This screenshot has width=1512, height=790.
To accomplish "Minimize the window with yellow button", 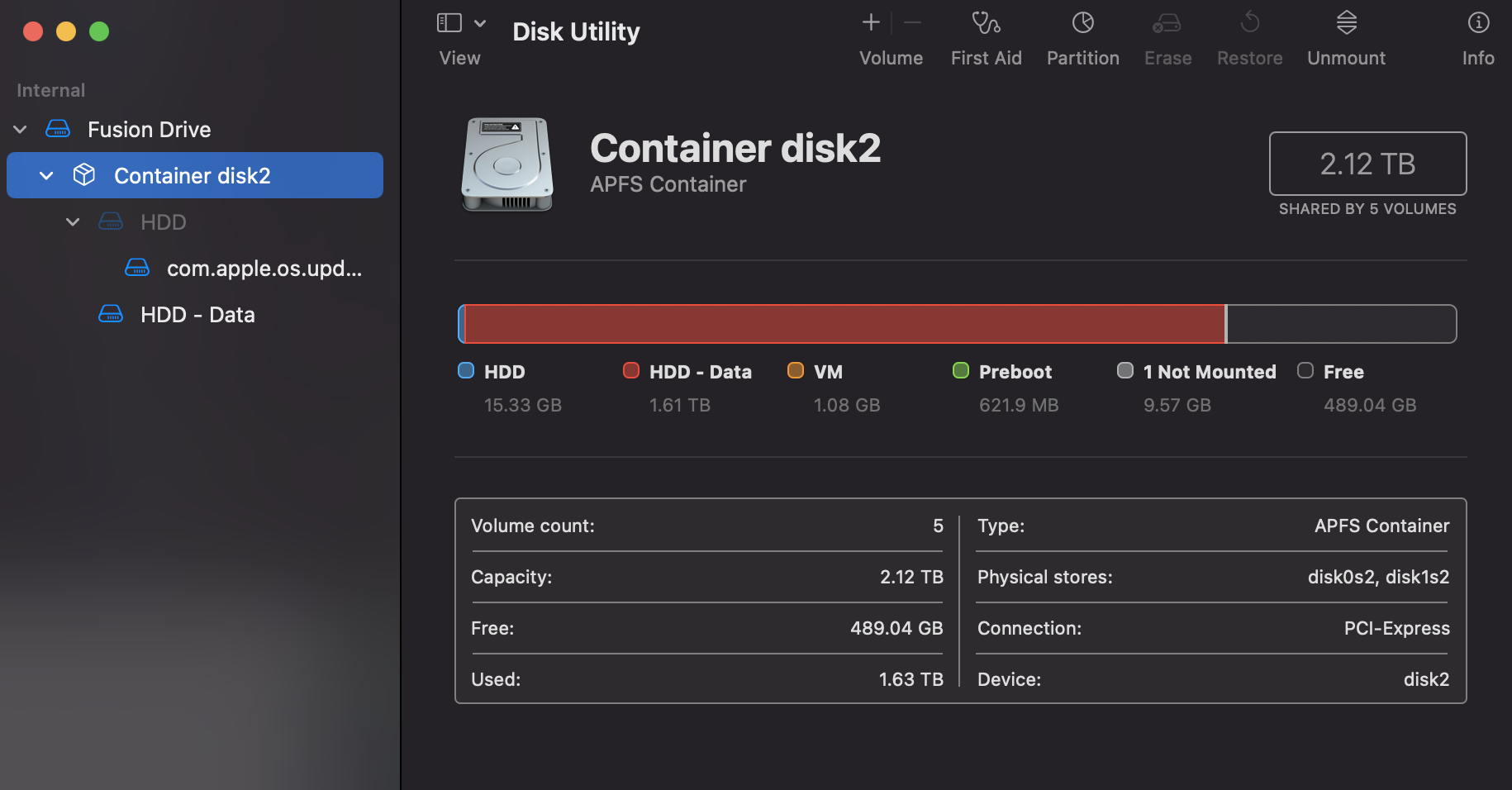I will [x=66, y=31].
